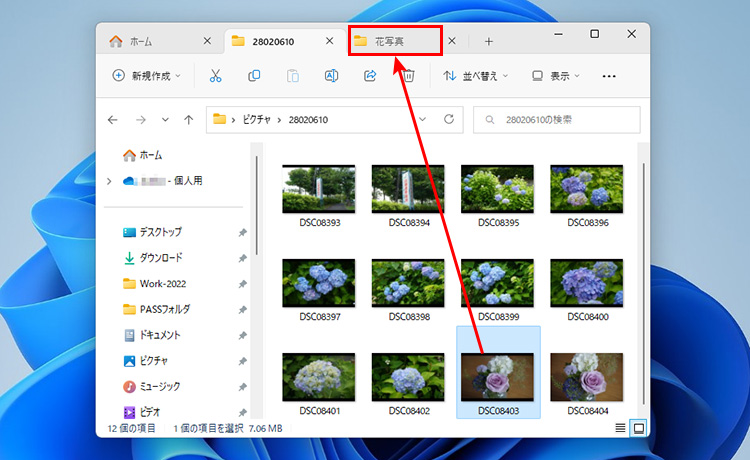The image size is (750, 460).
Task: Open the See more ellipsis menu
Action: click(609, 76)
